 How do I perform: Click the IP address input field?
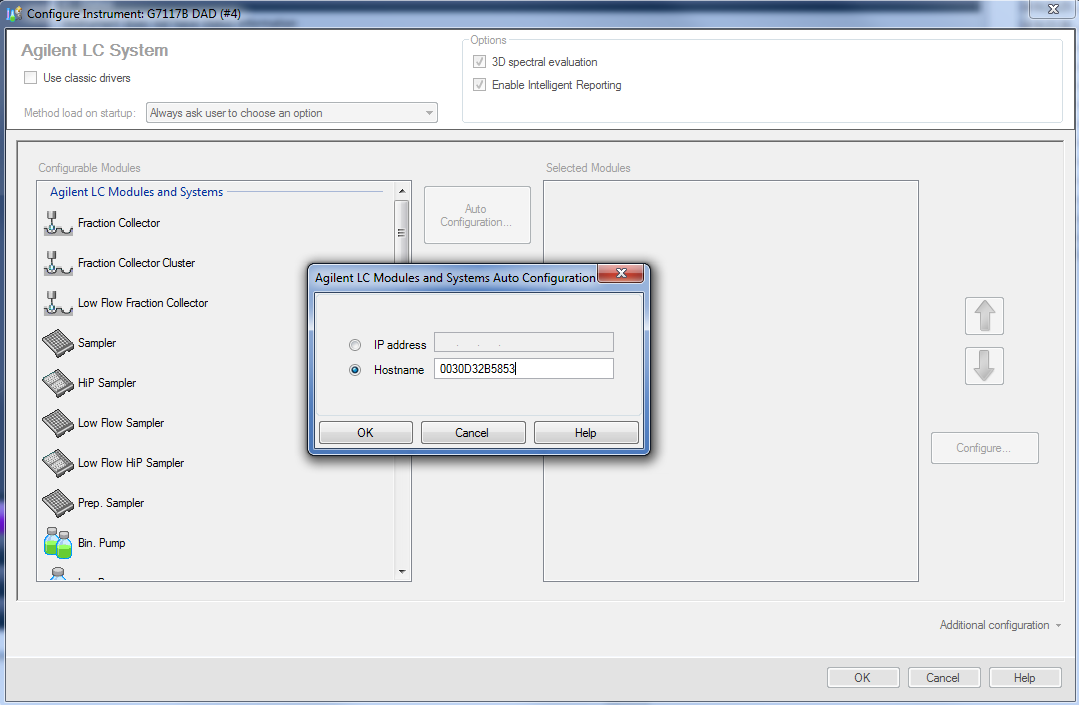click(x=524, y=343)
